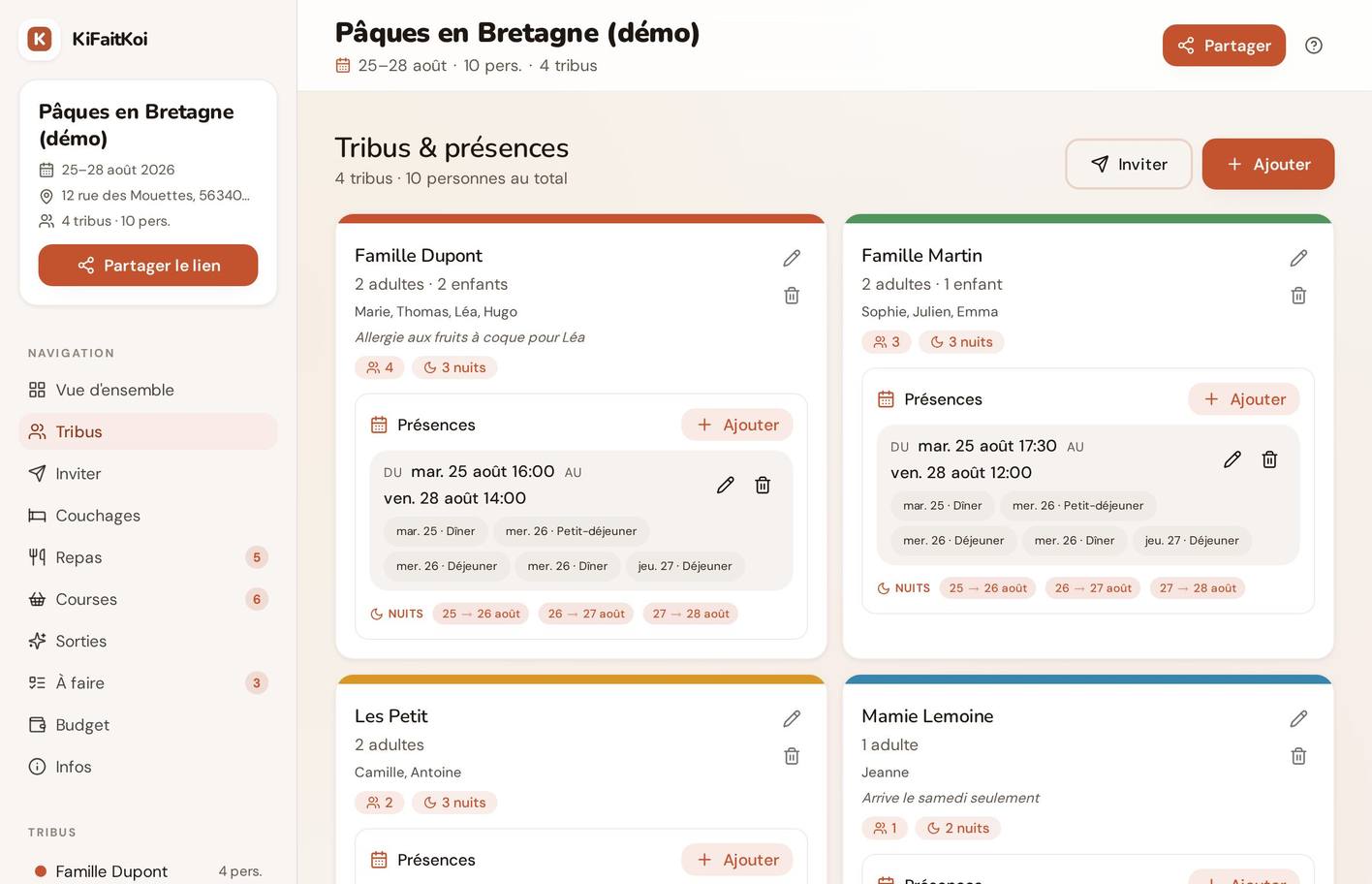Click the top-right Partager button

1224,46
